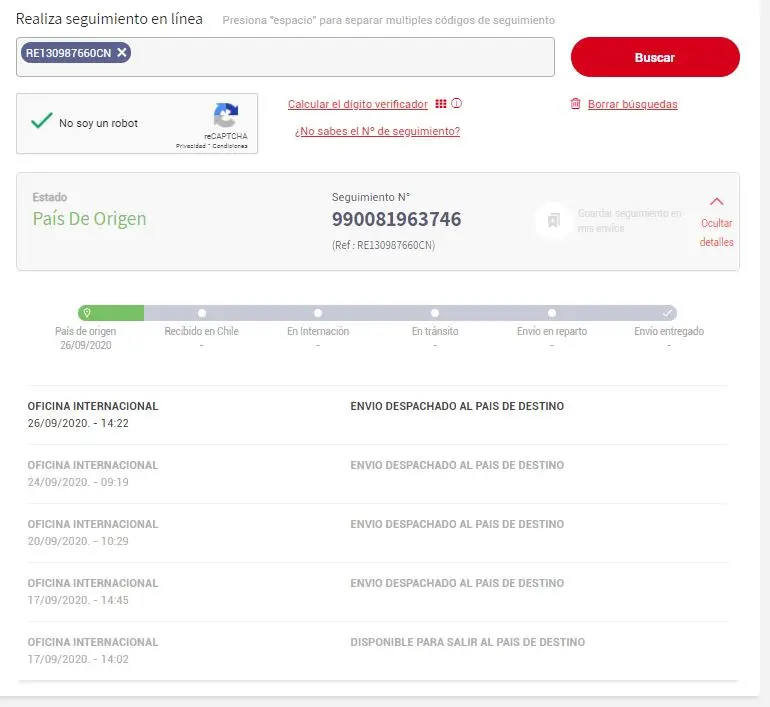Click the reCAPTCHA logo
The height and width of the screenshot is (707, 770).
226,115
